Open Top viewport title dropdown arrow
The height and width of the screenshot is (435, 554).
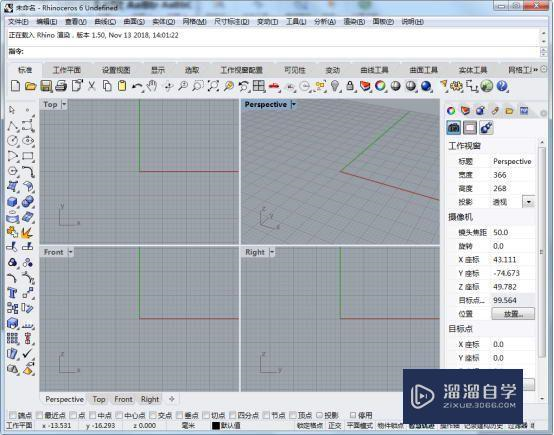click(64, 104)
